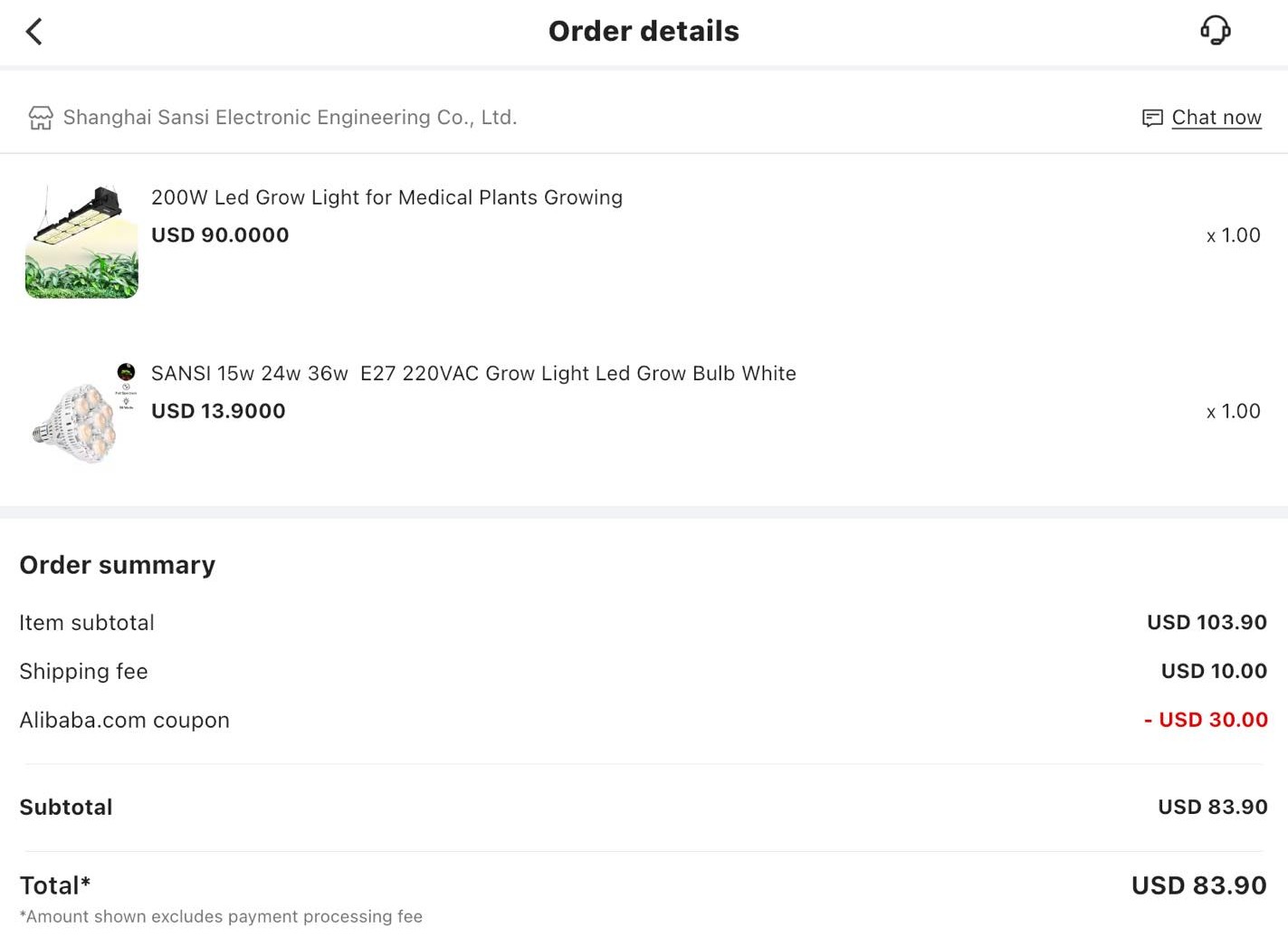This screenshot has height=947, width=1288.
Task: Click the 200W grow light quantity
Action: click(1233, 235)
